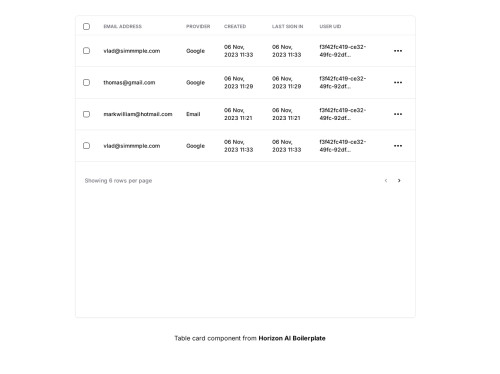
Task: Sort by Email Address column header
Action: click(123, 26)
